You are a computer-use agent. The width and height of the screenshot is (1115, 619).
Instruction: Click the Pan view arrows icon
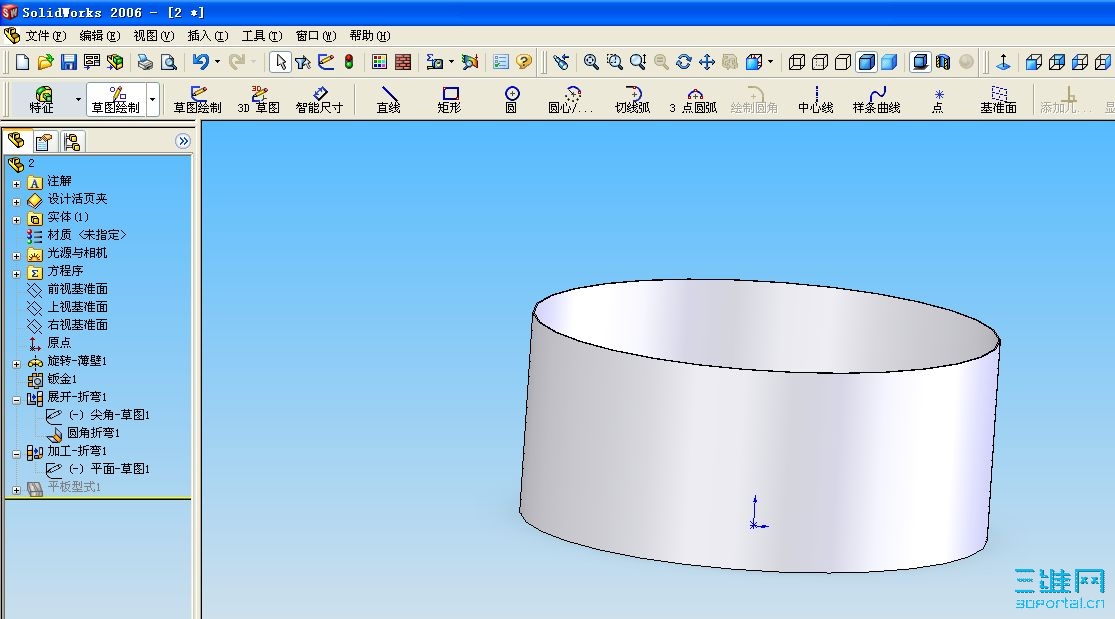tap(707, 63)
